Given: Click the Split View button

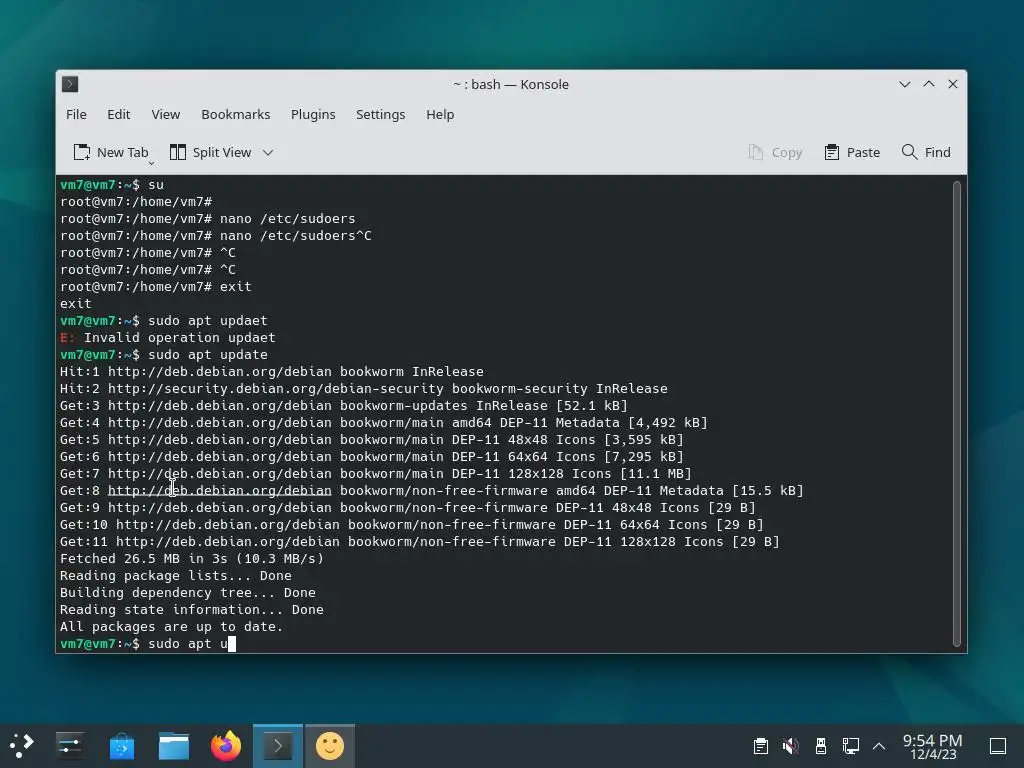Looking at the screenshot, I should coord(210,152).
